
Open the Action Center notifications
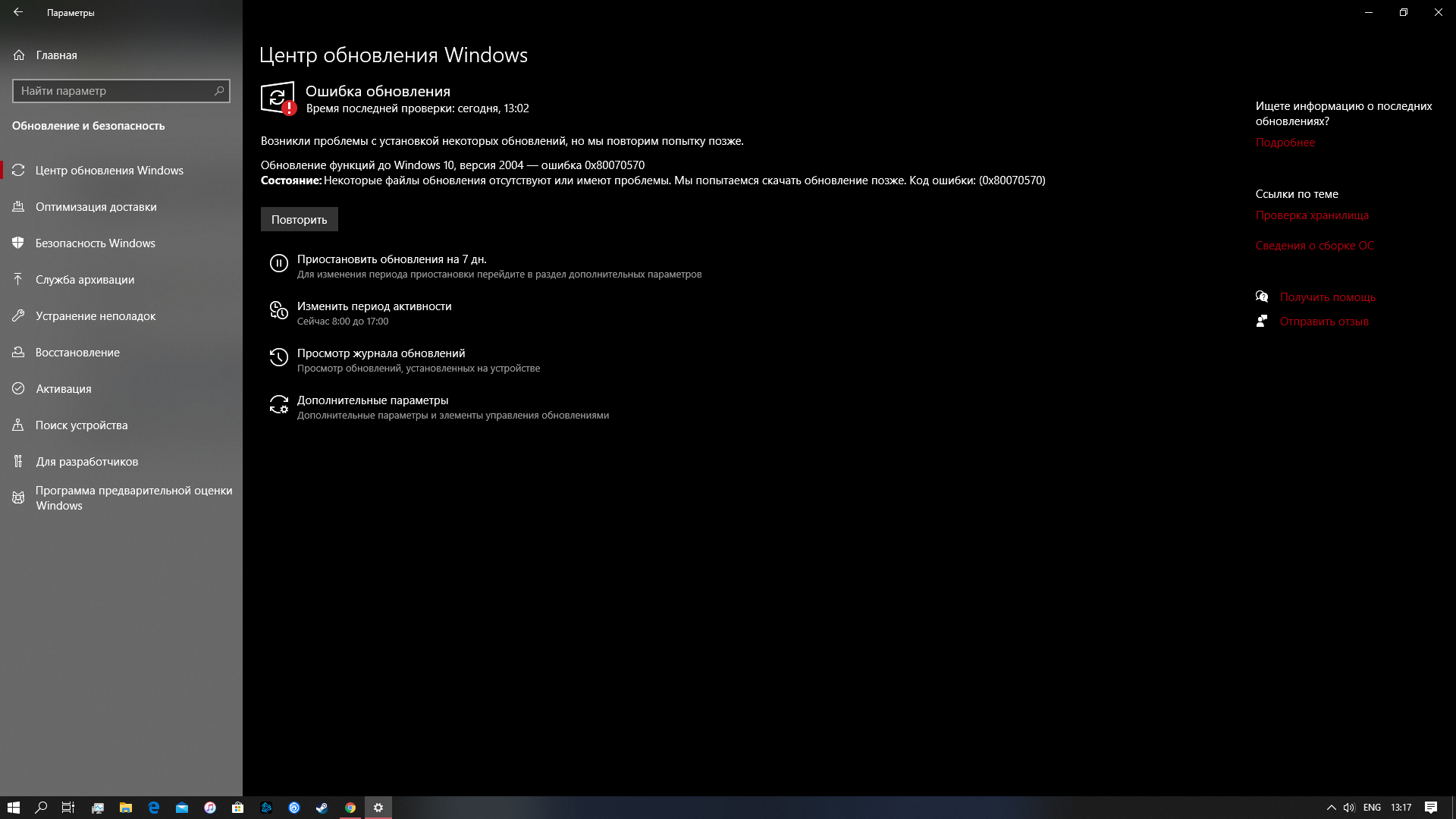tap(1431, 808)
